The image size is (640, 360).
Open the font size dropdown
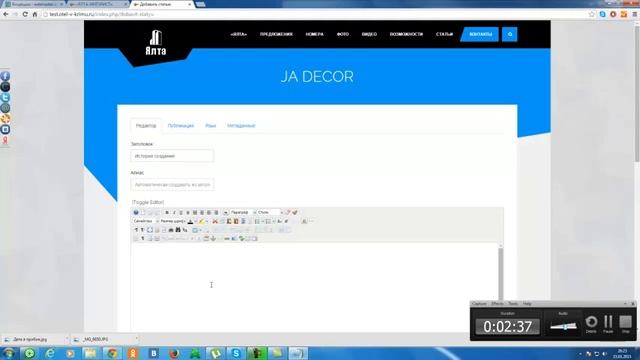173,221
